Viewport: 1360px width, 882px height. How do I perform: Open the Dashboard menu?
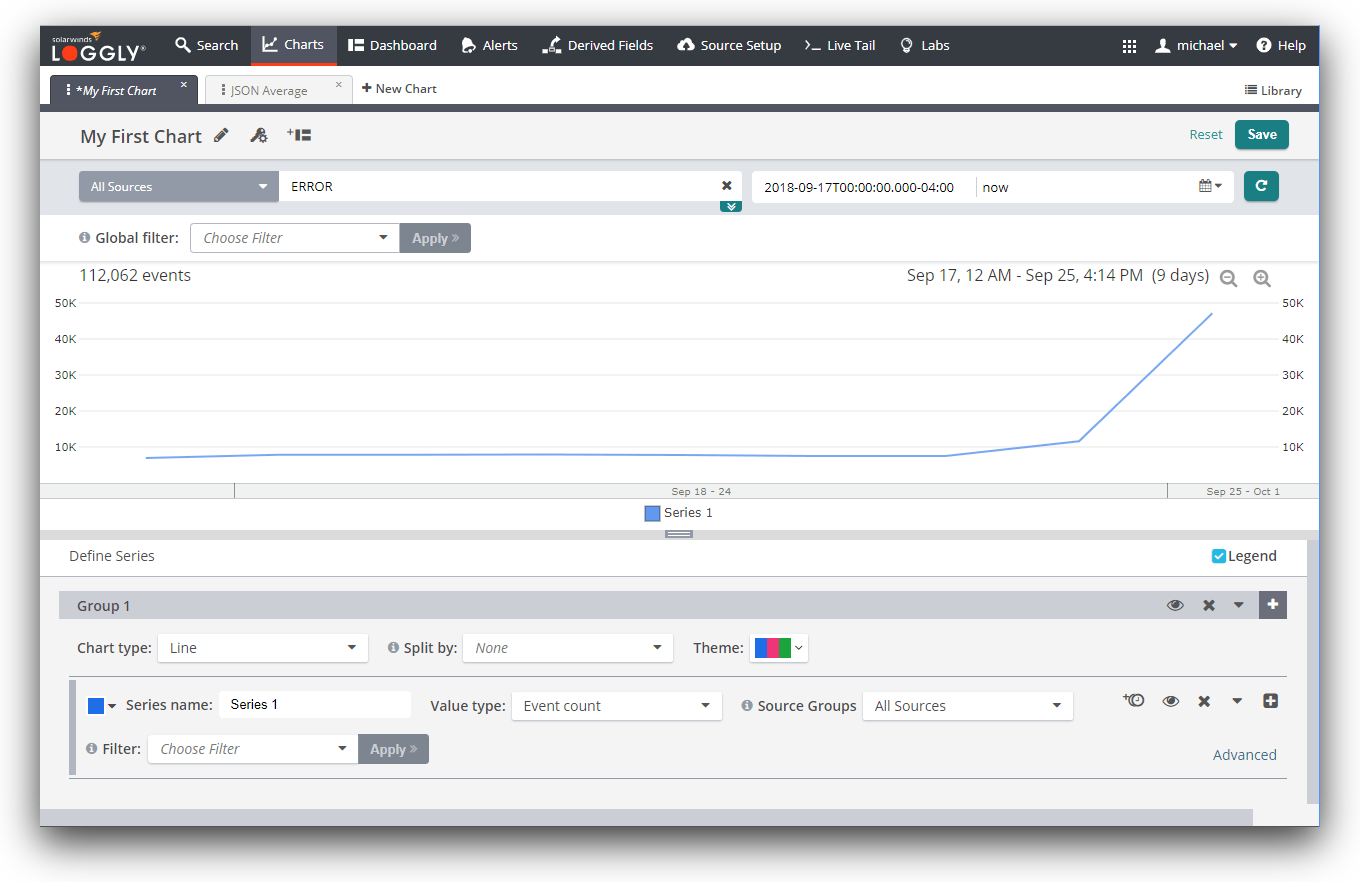click(392, 46)
